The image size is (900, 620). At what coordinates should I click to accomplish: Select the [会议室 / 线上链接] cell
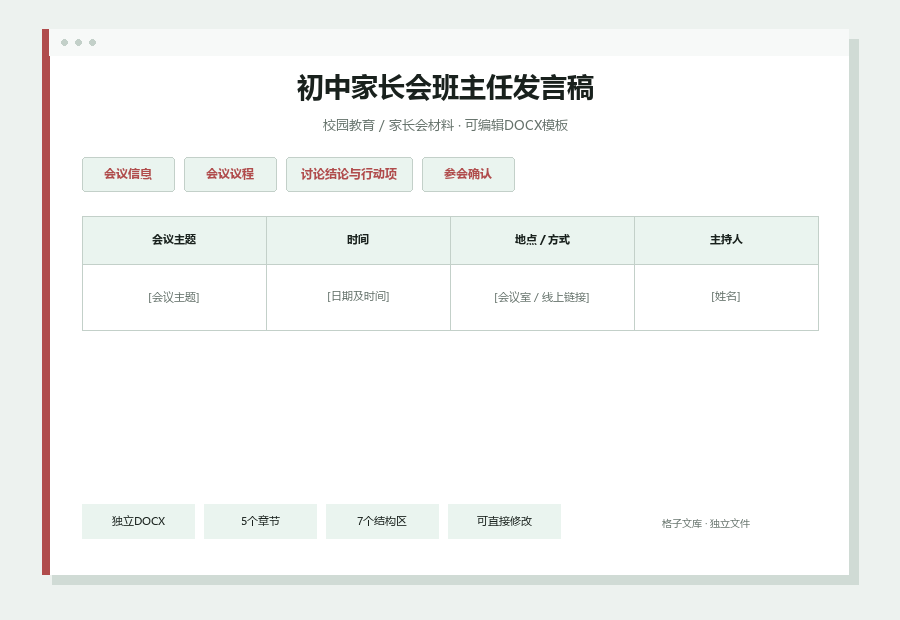542,297
